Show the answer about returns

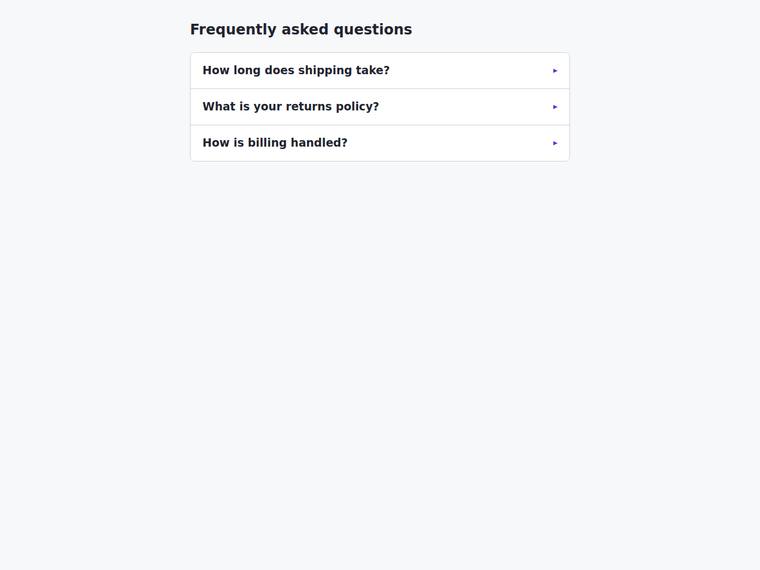(380, 107)
